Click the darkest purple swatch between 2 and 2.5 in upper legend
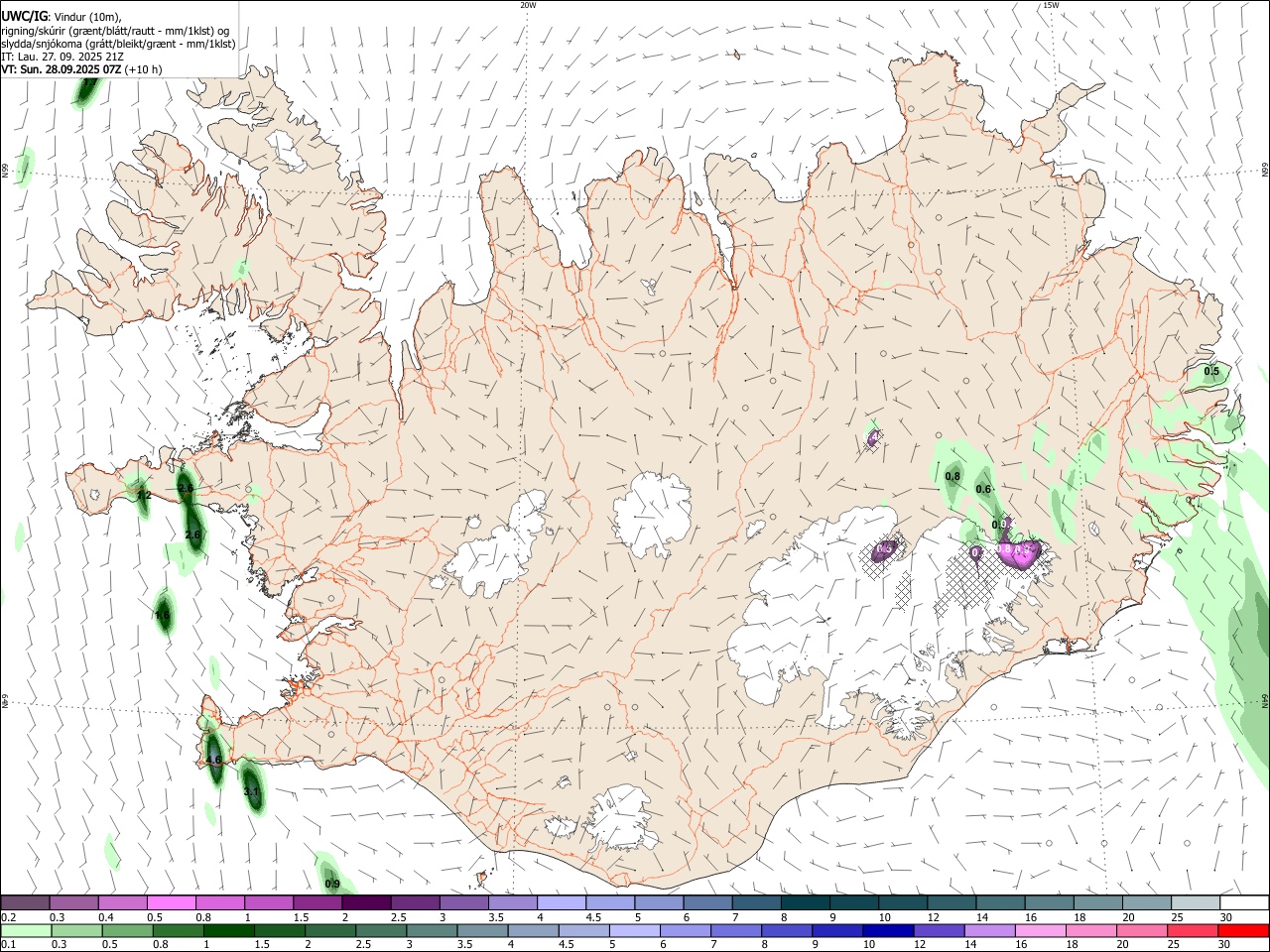This screenshot has height=952, width=1270. pos(366,903)
